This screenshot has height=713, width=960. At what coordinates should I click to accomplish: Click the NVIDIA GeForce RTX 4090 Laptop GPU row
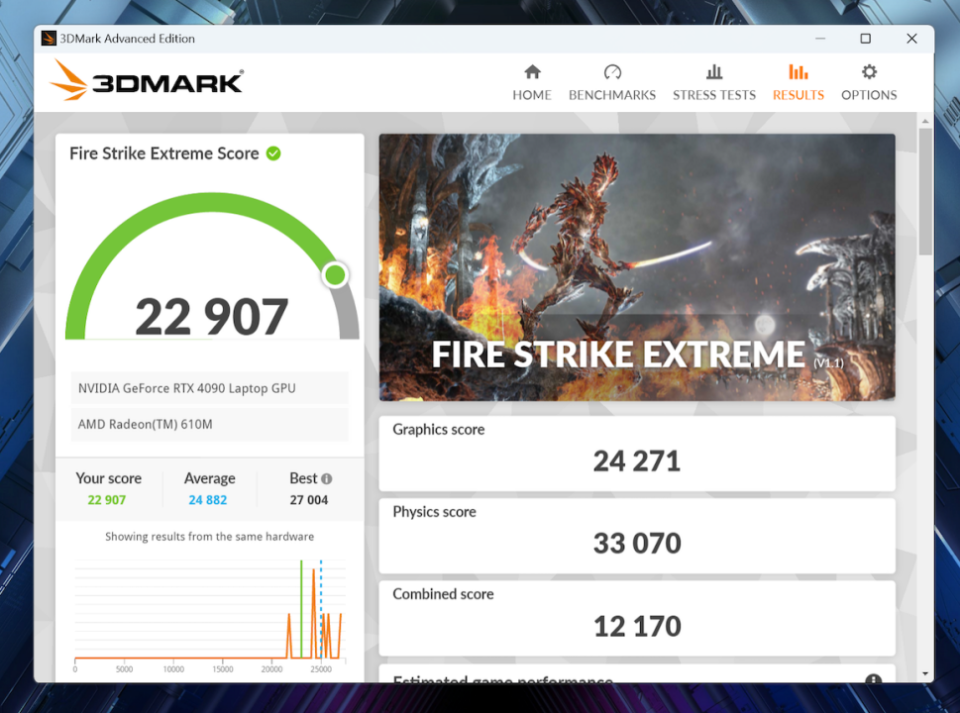209,388
